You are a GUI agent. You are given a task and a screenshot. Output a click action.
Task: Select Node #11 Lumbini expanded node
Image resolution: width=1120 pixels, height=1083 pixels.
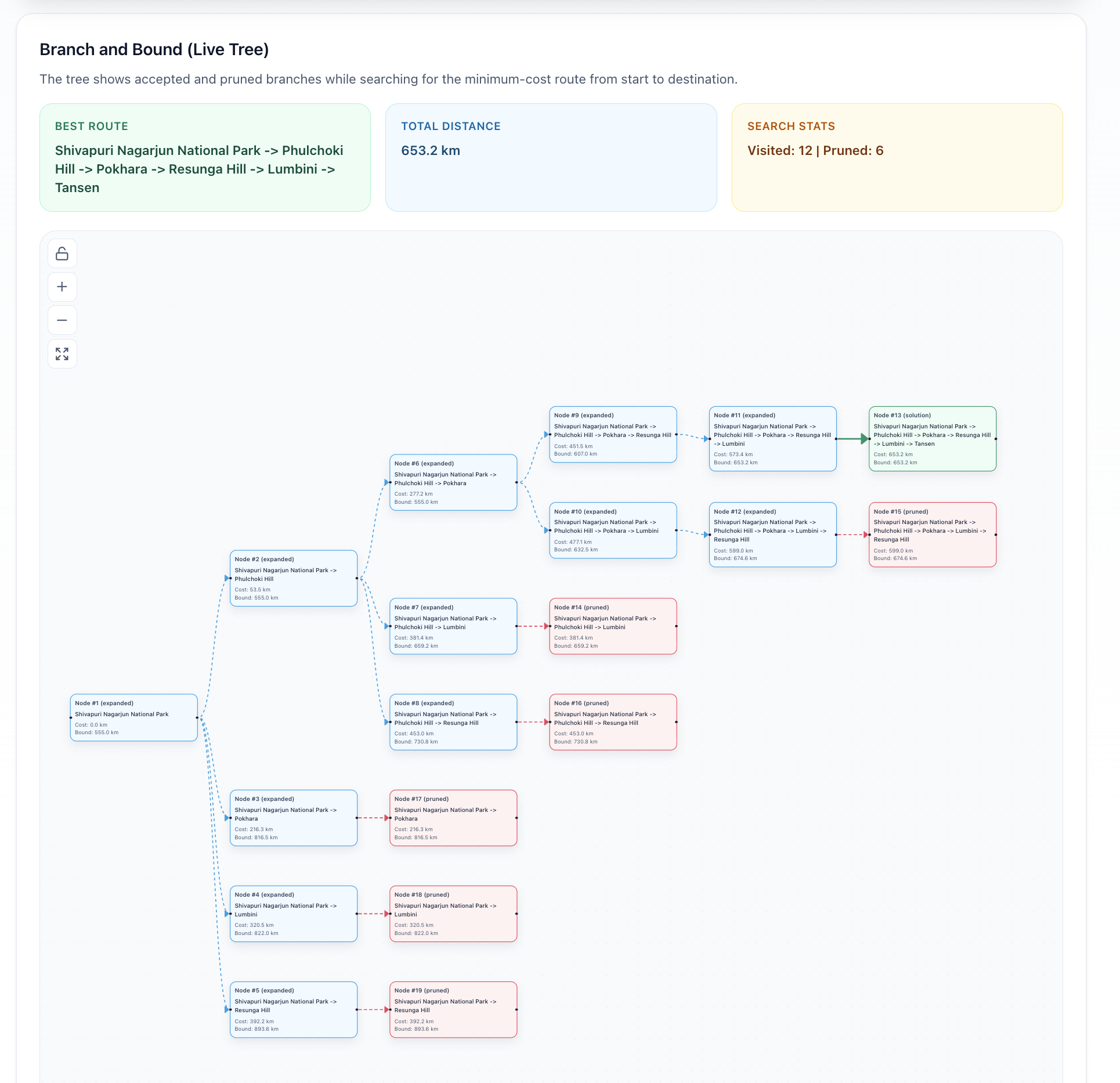(772, 439)
